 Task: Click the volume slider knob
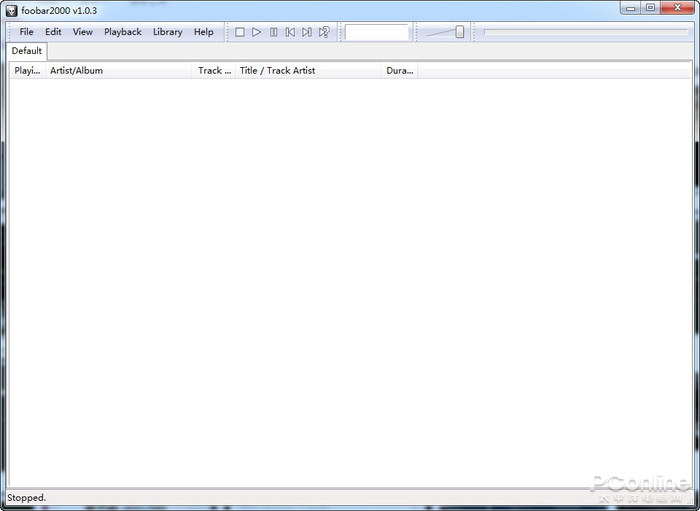coord(459,32)
